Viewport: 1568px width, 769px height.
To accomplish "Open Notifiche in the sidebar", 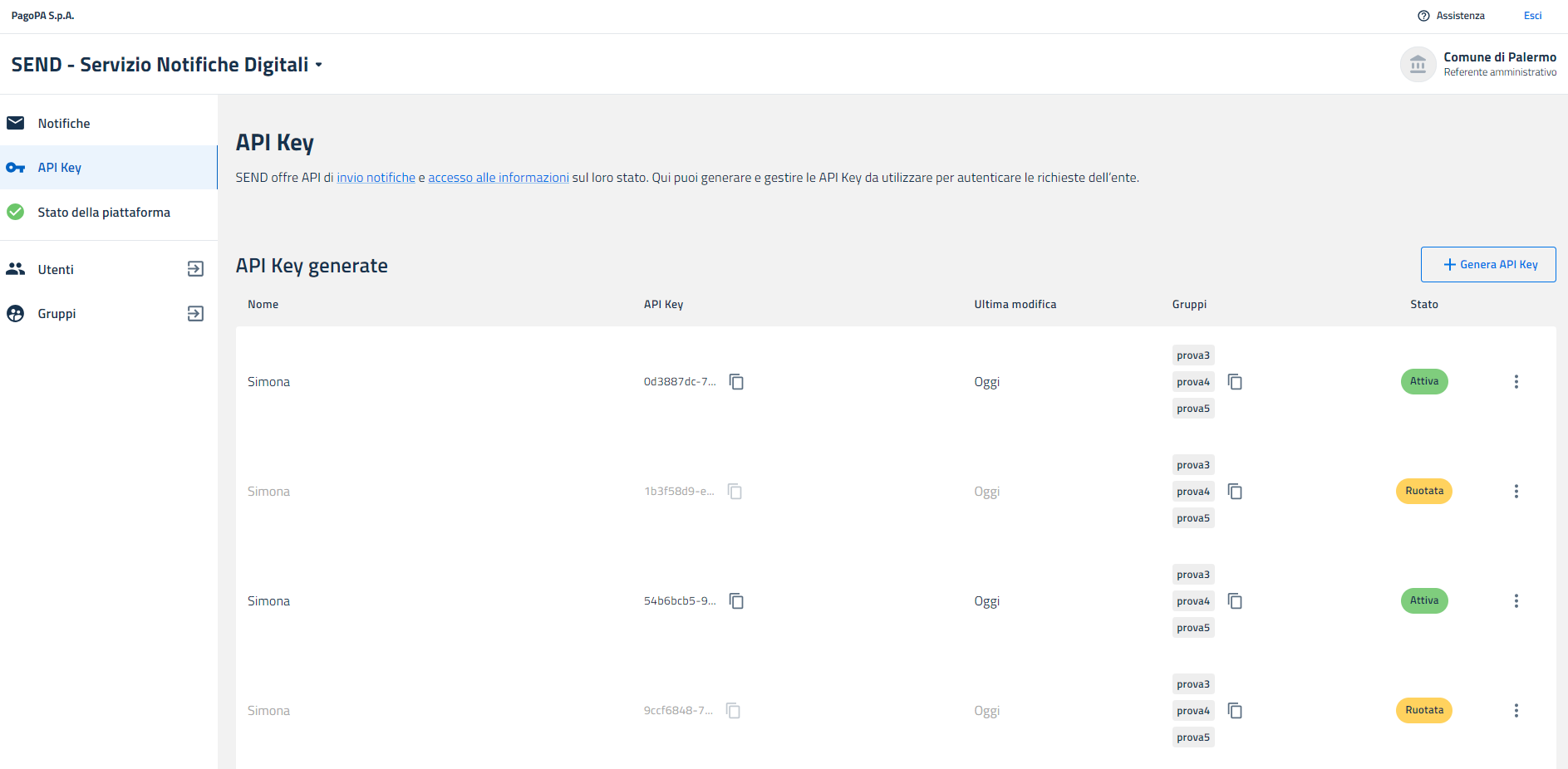I will coord(64,124).
